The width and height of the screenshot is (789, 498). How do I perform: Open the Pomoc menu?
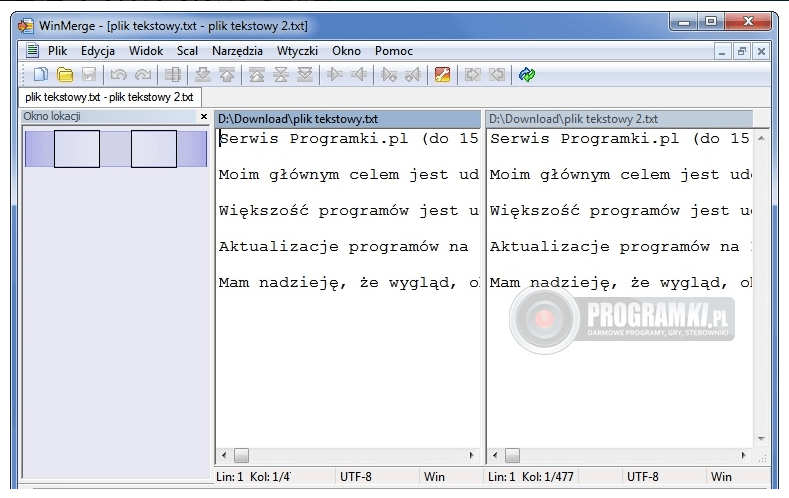tap(393, 51)
